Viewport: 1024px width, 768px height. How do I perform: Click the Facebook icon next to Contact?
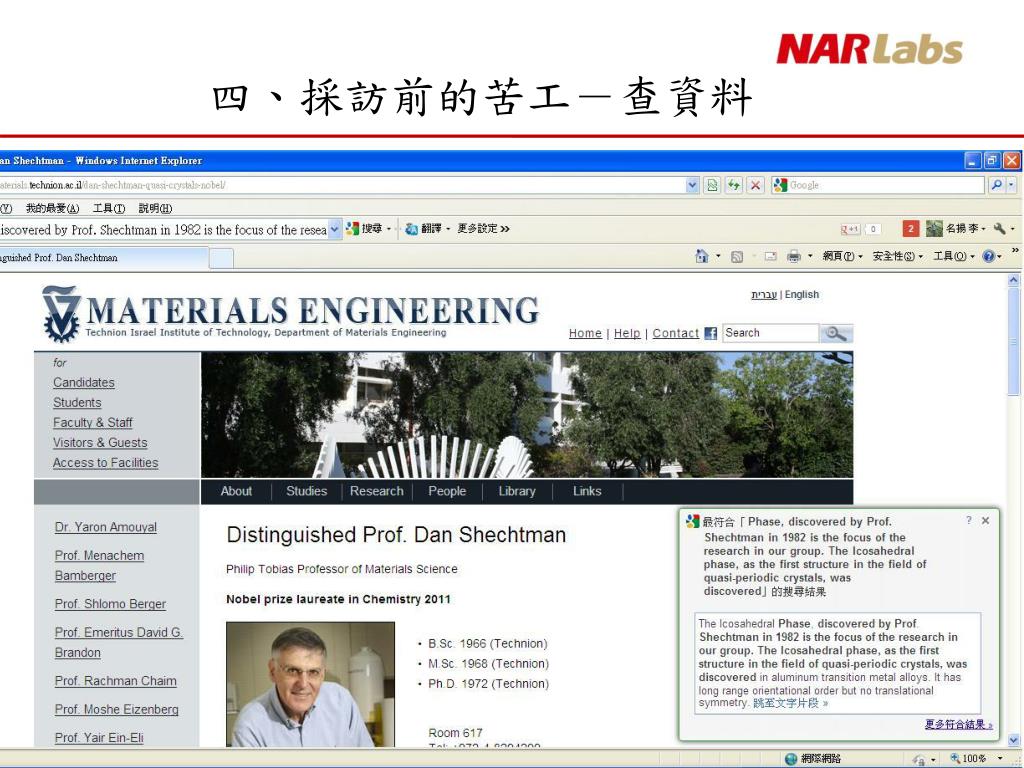(711, 333)
